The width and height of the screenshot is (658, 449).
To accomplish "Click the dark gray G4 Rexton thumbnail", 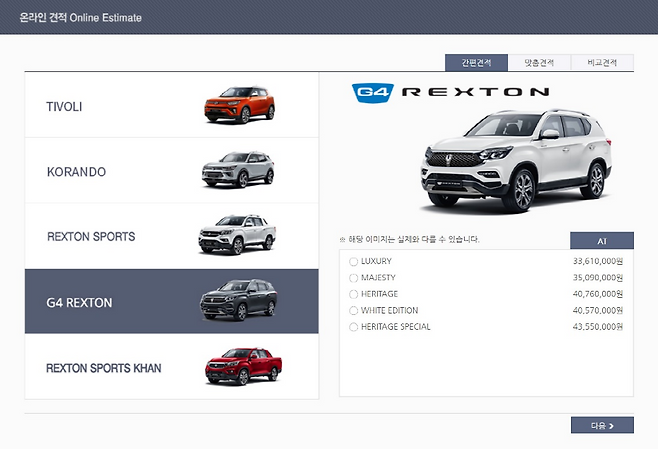I will pos(238,300).
